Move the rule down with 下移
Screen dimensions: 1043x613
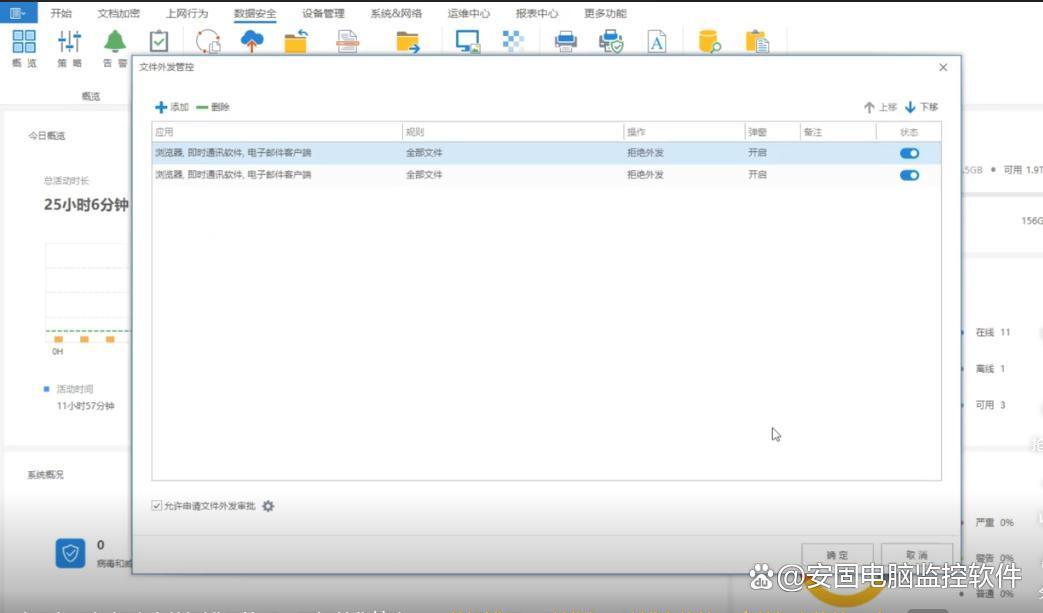click(921, 107)
